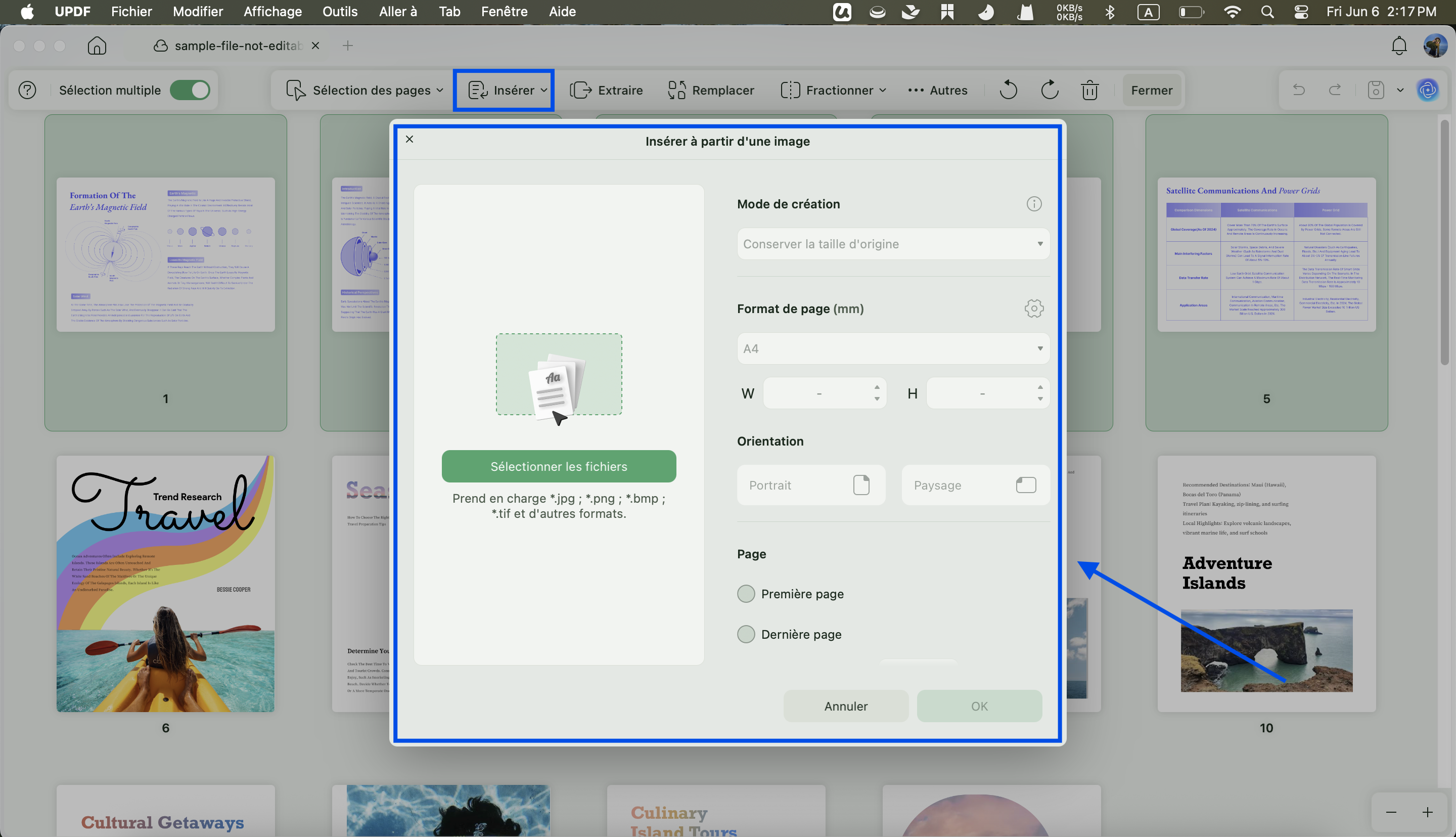1456x837 pixels.
Task: Open the Tab menu
Action: 449,12
